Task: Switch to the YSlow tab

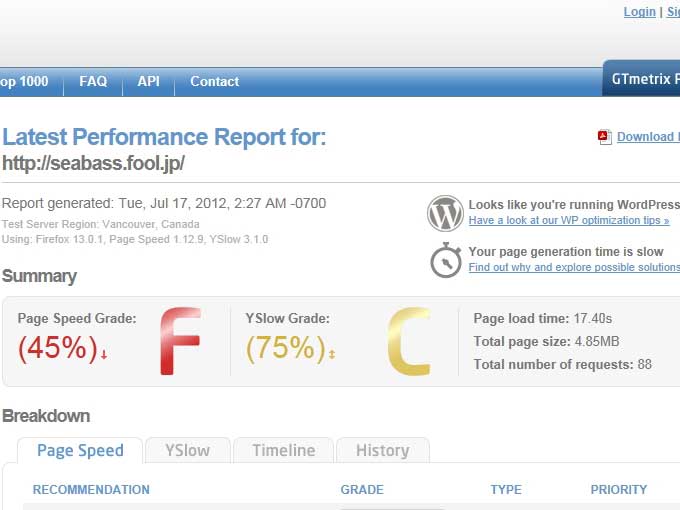Action: click(x=188, y=450)
